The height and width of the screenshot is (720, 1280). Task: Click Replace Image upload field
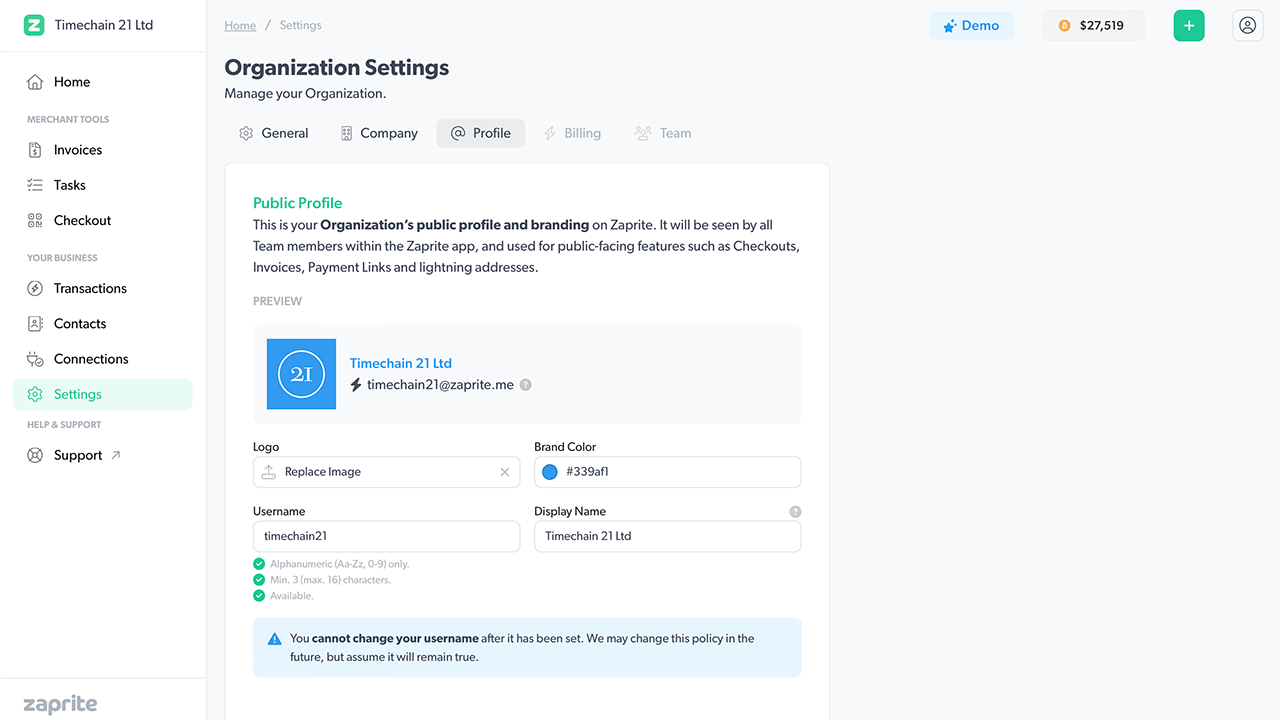point(387,472)
